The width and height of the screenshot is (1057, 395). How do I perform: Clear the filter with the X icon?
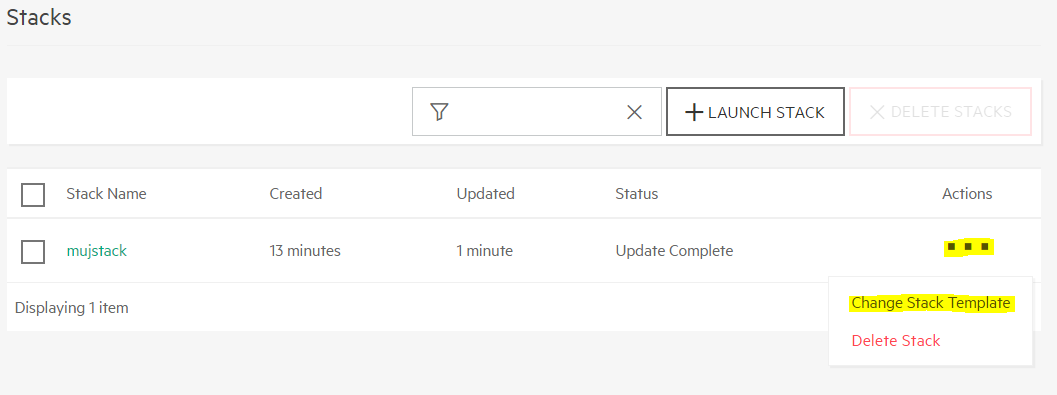[x=634, y=112]
